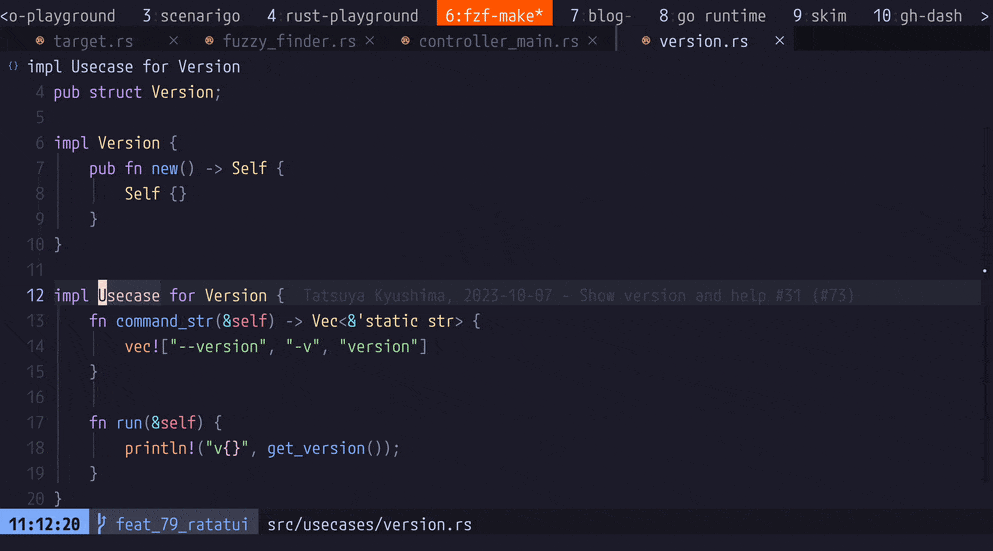
Task: Open the fuzzy_finder.rs tab
Action: 289,41
